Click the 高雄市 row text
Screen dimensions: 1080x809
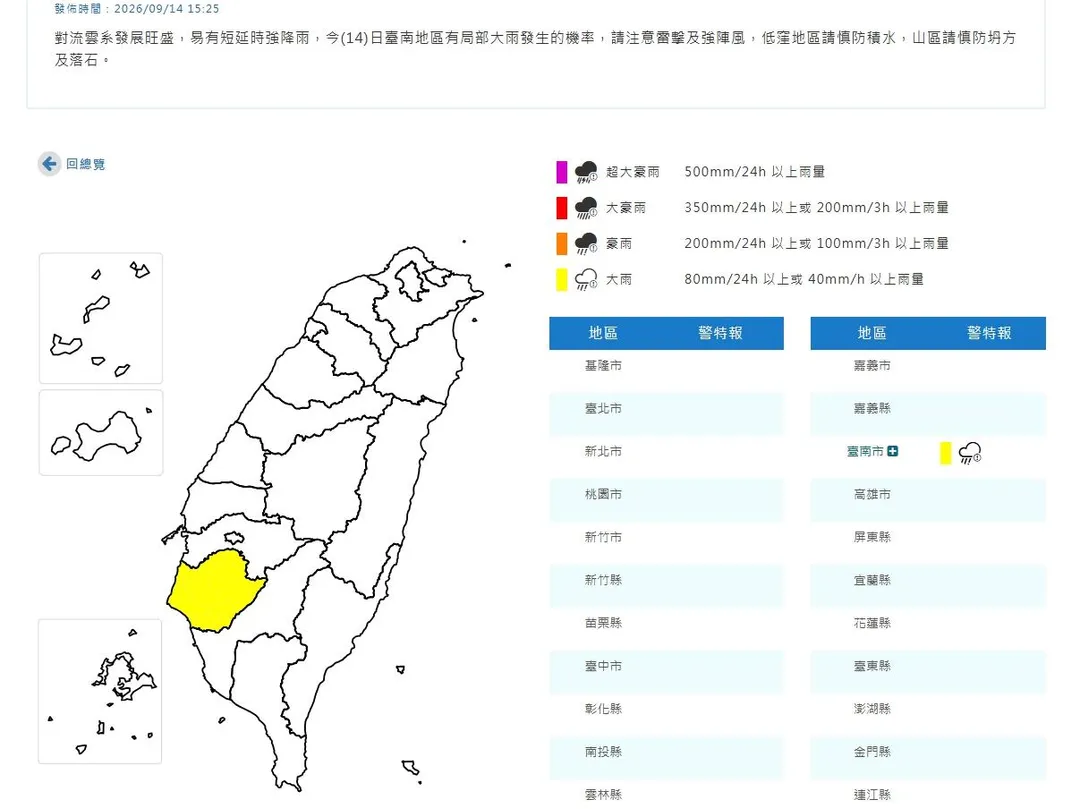coord(872,494)
